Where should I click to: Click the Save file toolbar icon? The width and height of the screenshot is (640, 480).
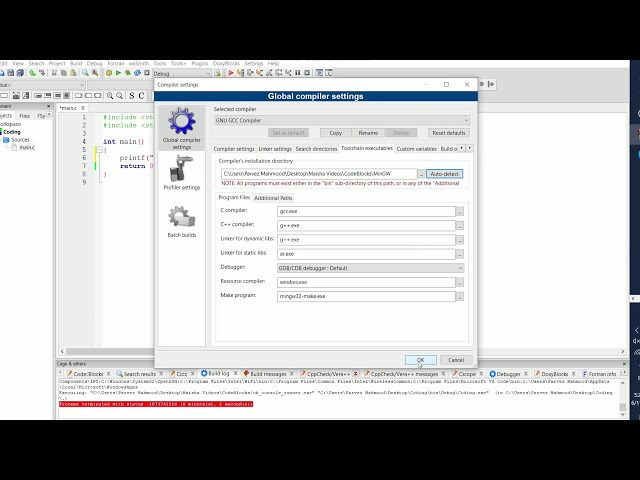pos(11,73)
